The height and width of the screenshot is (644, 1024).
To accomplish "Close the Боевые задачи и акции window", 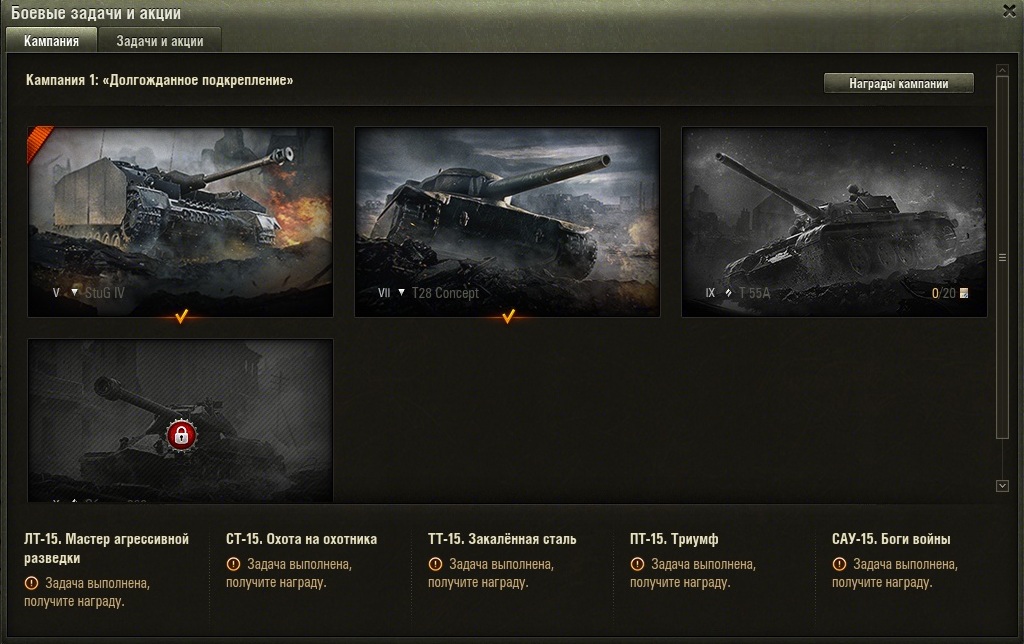I will [1008, 12].
